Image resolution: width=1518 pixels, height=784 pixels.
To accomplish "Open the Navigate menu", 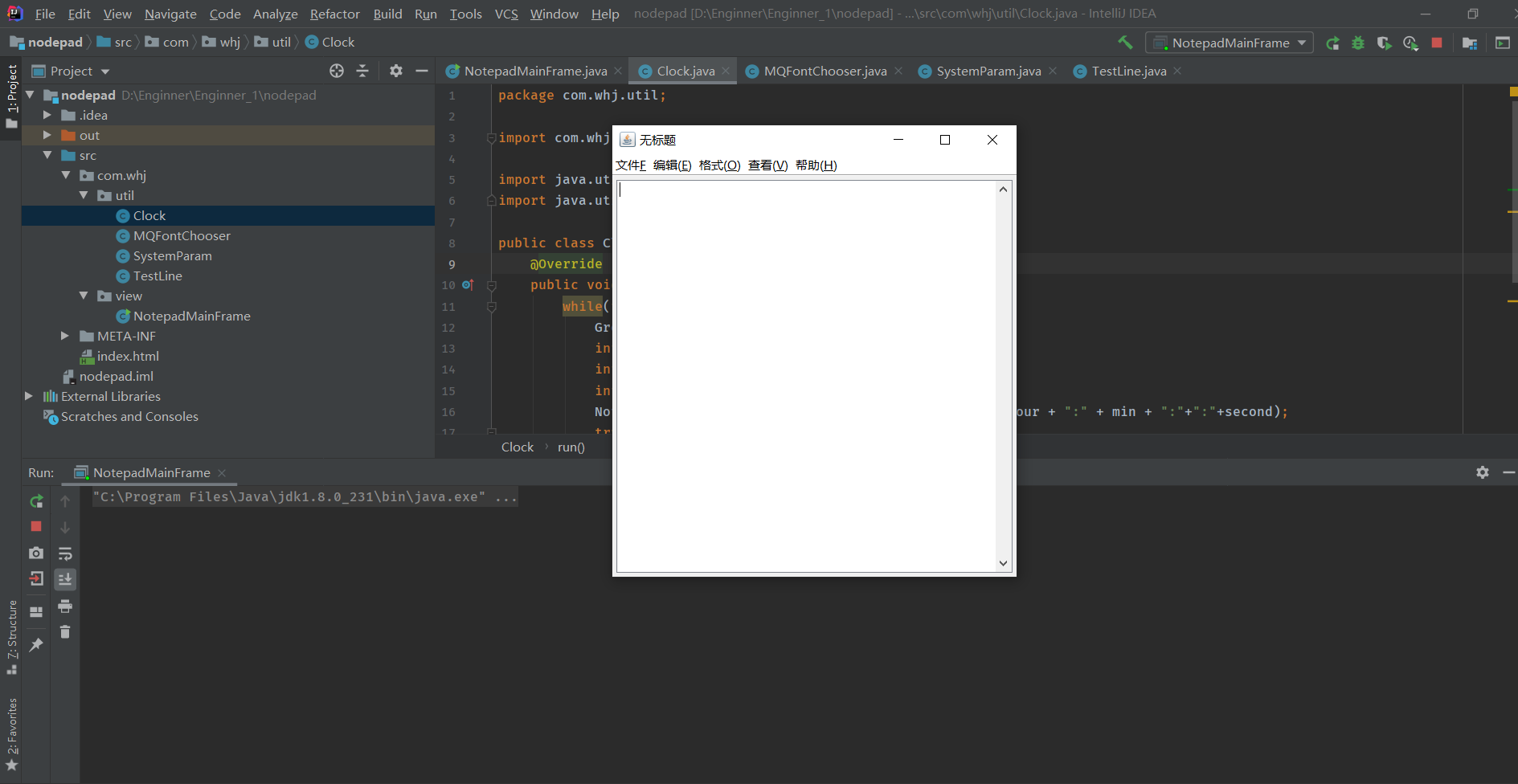I will (x=170, y=14).
